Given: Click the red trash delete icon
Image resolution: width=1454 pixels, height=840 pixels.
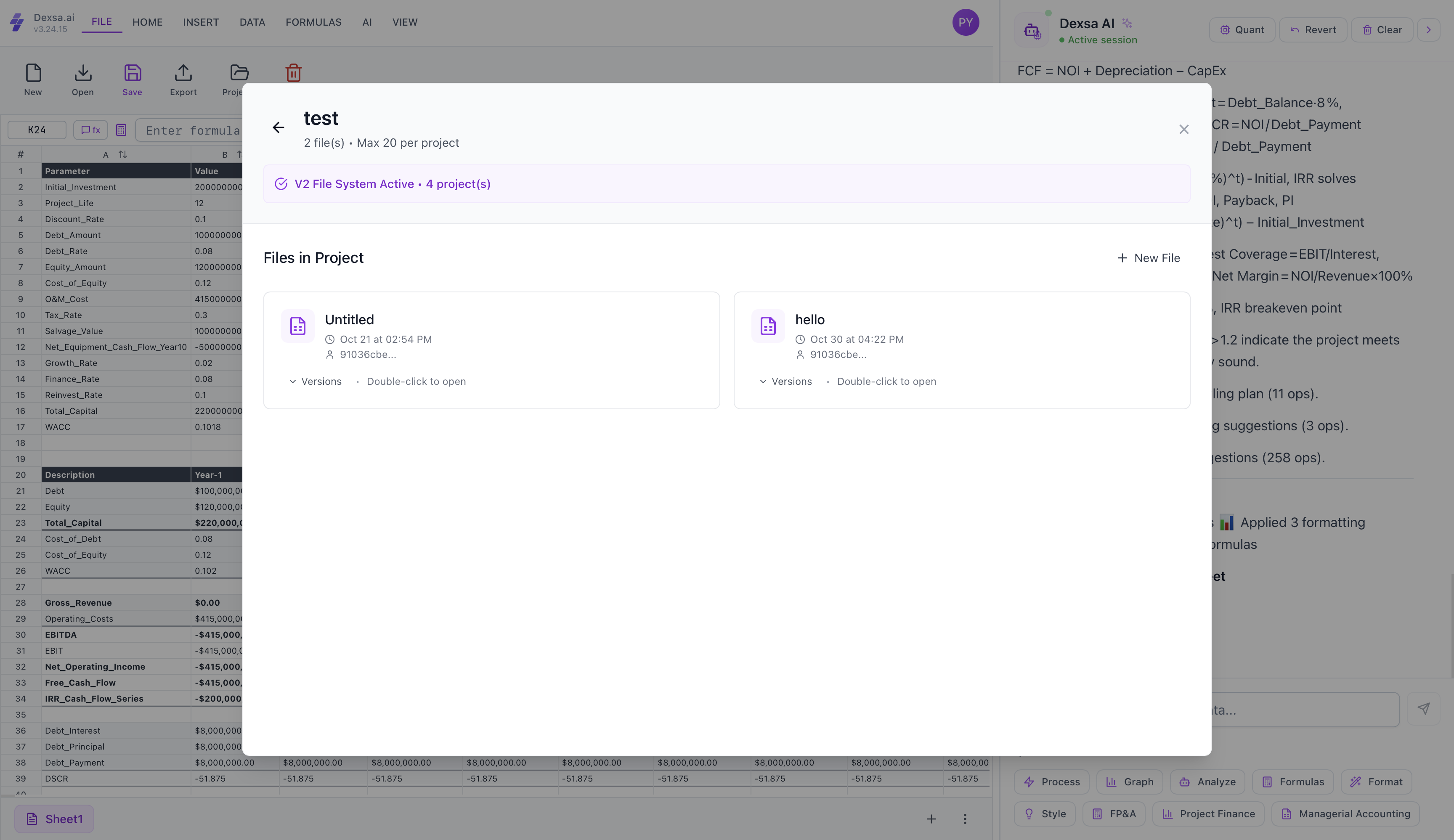Looking at the screenshot, I should tap(293, 73).
